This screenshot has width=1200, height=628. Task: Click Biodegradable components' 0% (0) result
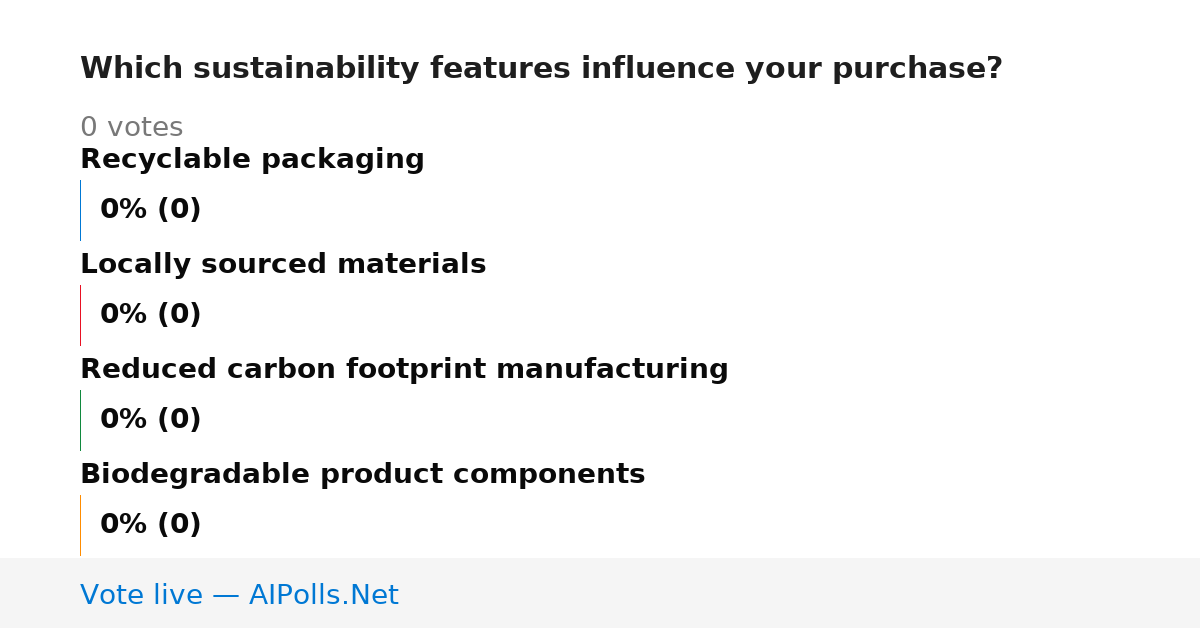pos(150,525)
